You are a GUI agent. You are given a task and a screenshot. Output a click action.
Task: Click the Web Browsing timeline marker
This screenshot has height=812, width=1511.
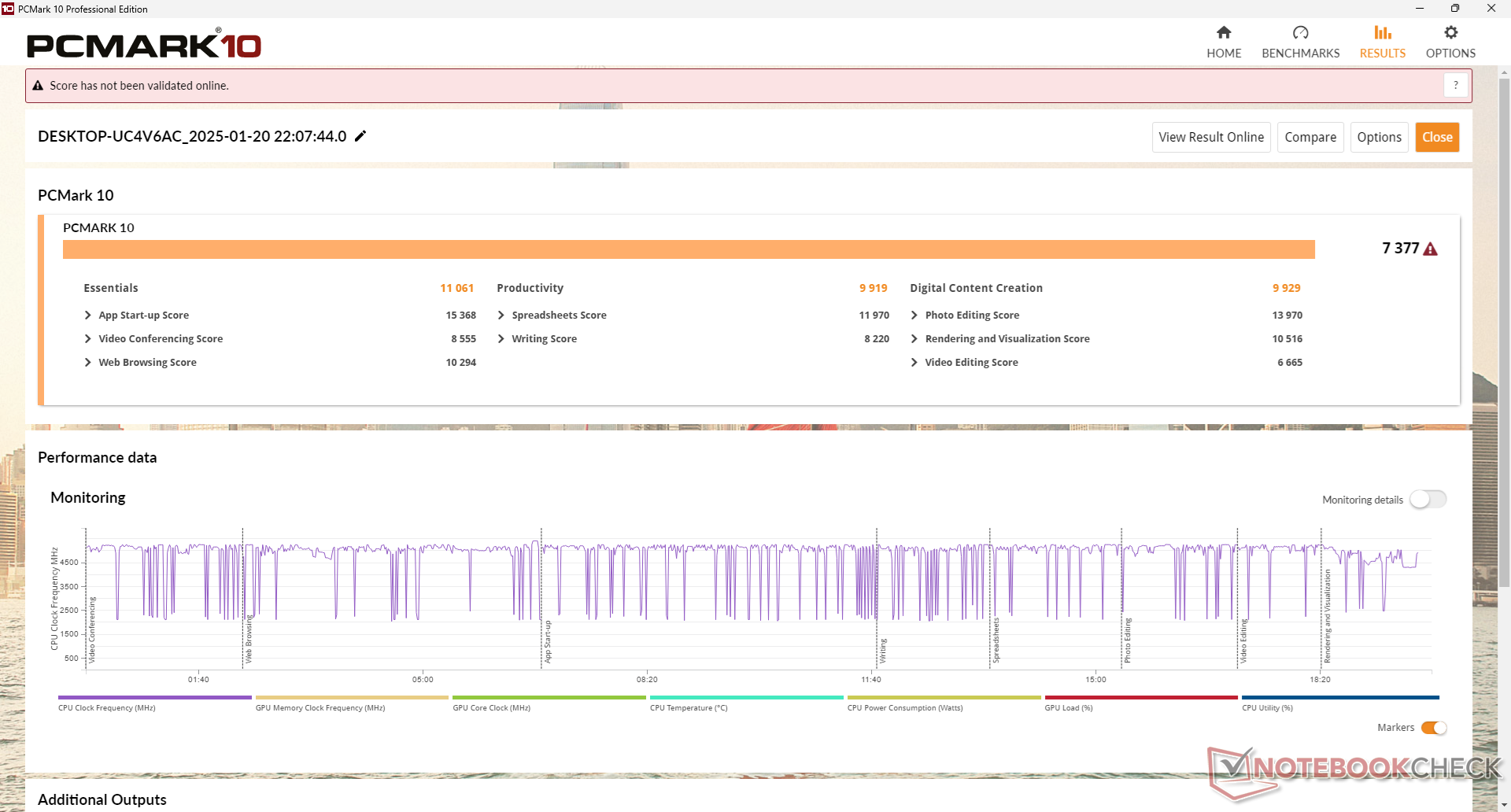[x=249, y=639]
